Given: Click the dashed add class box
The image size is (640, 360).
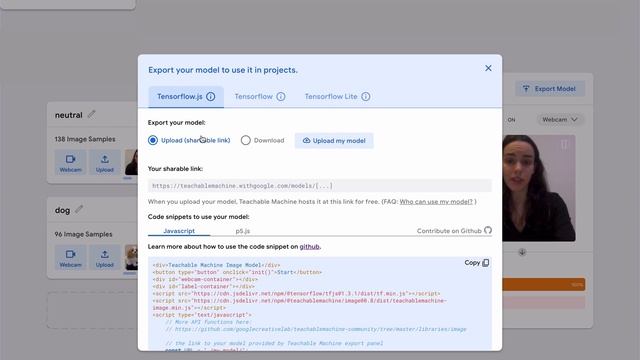Looking at the screenshot, I should pos(92,310).
